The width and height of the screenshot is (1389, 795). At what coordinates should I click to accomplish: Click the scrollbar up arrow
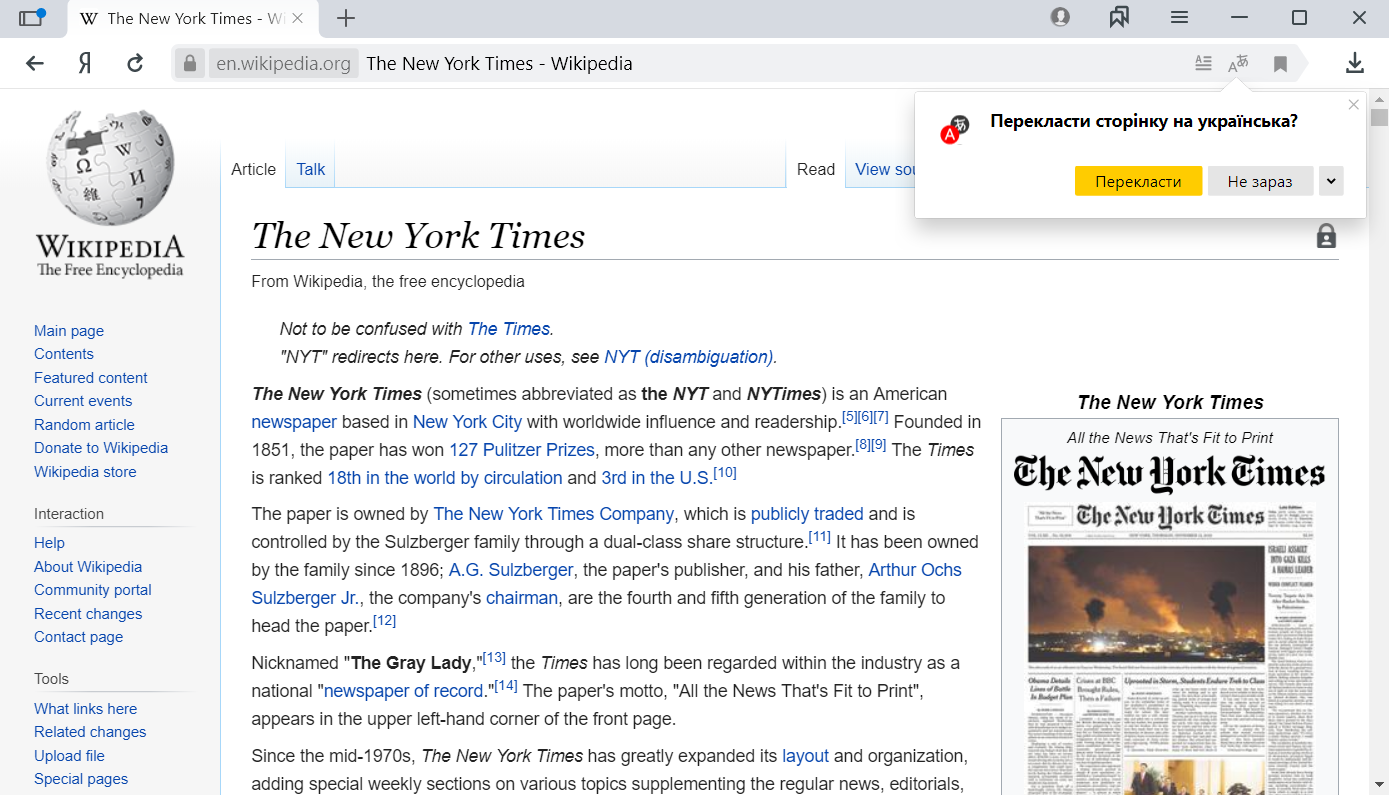(1379, 99)
